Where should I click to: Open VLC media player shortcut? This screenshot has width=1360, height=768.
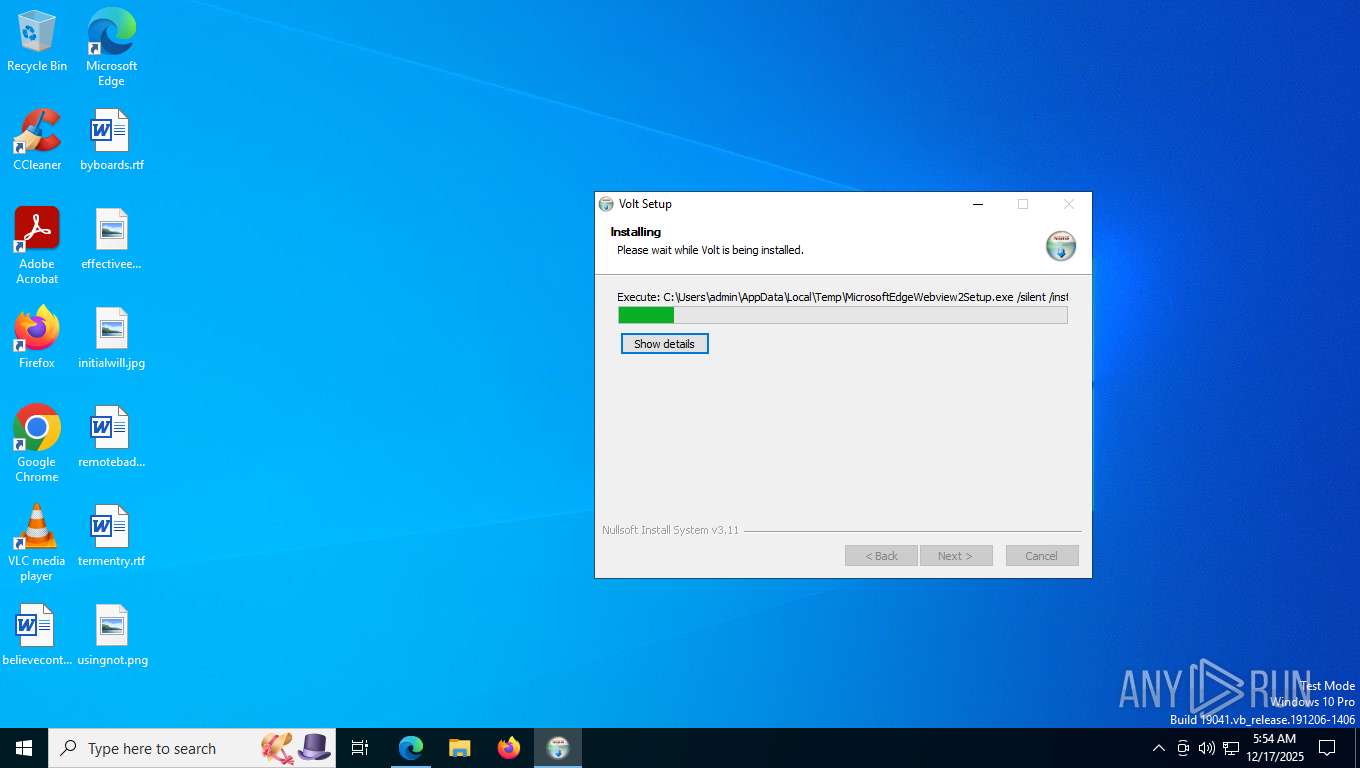tap(37, 542)
